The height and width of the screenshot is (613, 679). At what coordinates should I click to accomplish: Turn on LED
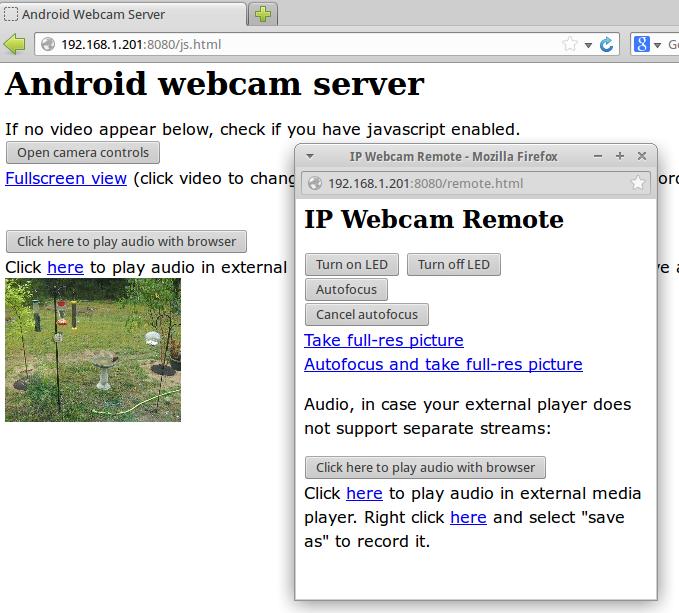[352, 265]
